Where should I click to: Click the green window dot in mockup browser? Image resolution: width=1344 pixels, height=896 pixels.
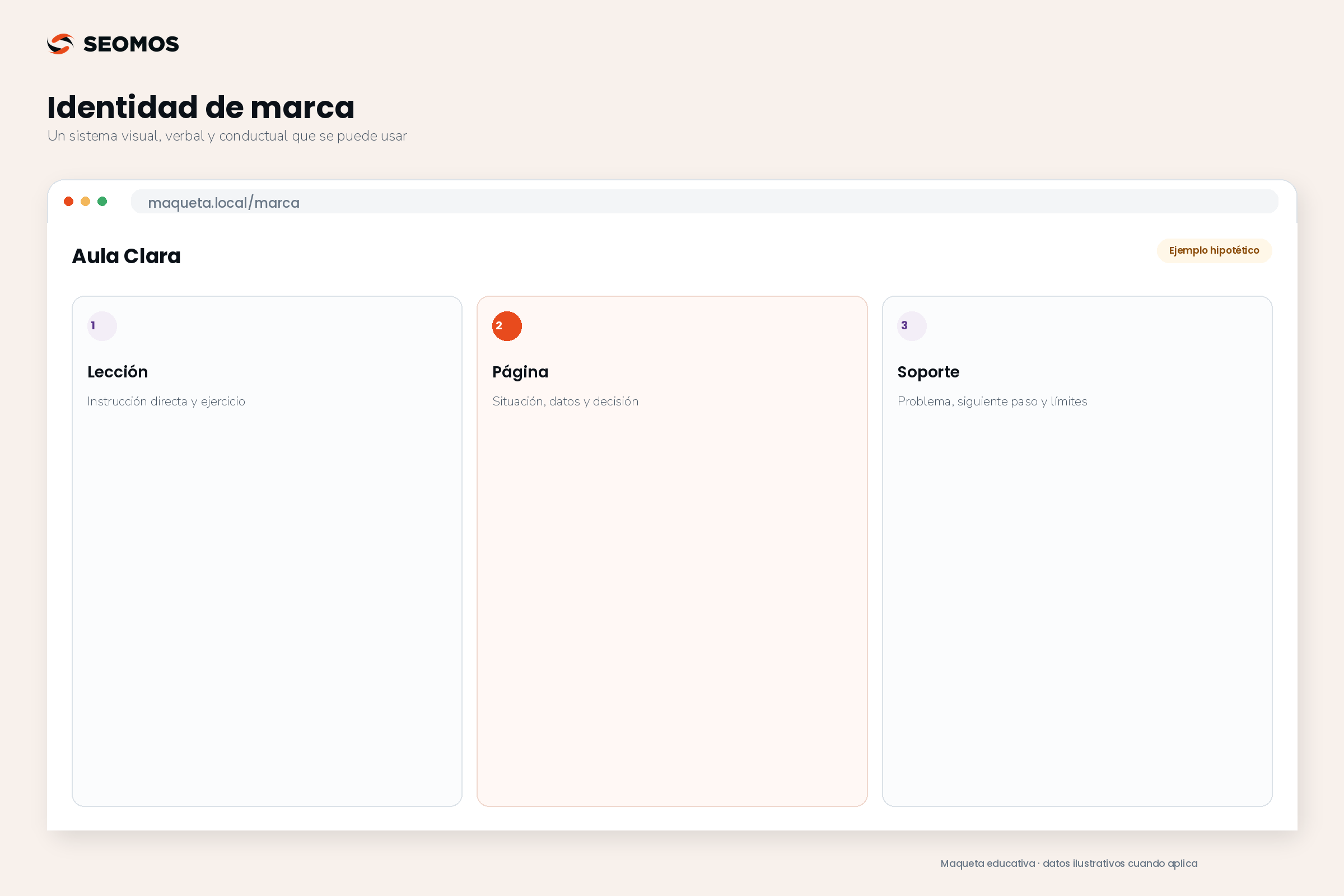point(102,201)
